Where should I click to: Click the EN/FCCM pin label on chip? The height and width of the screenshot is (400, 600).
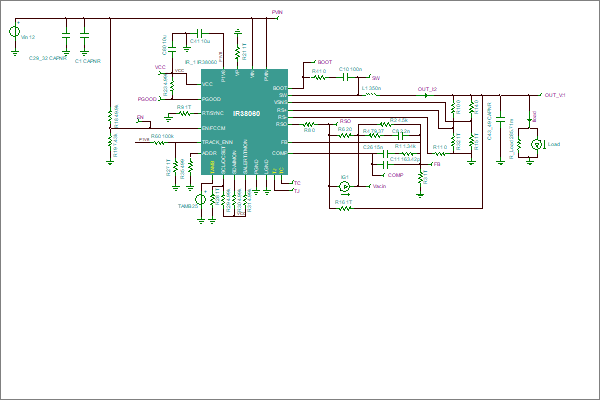[x=214, y=128]
